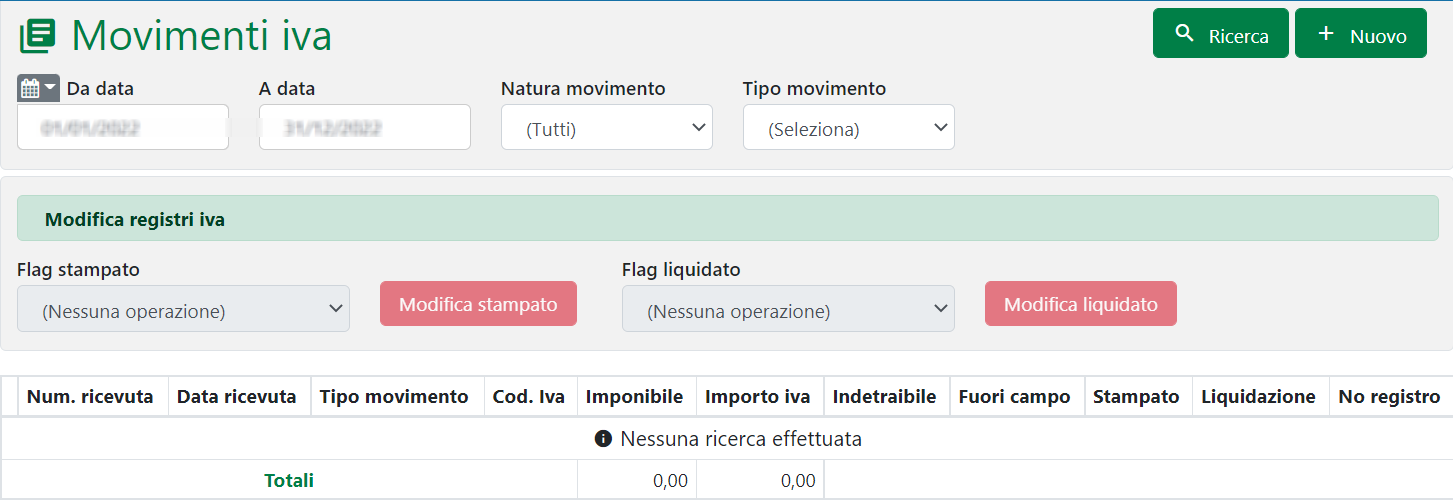This screenshot has width=1453, height=502.
Task: Click the Imponibile column header
Action: coord(635,397)
